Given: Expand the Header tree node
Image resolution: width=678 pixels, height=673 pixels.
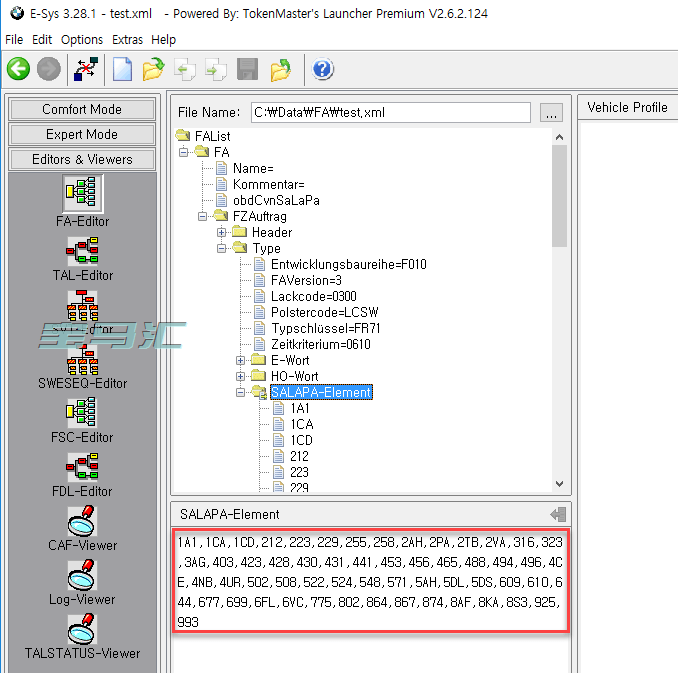Looking at the screenshot, I should tap(222, 232).
